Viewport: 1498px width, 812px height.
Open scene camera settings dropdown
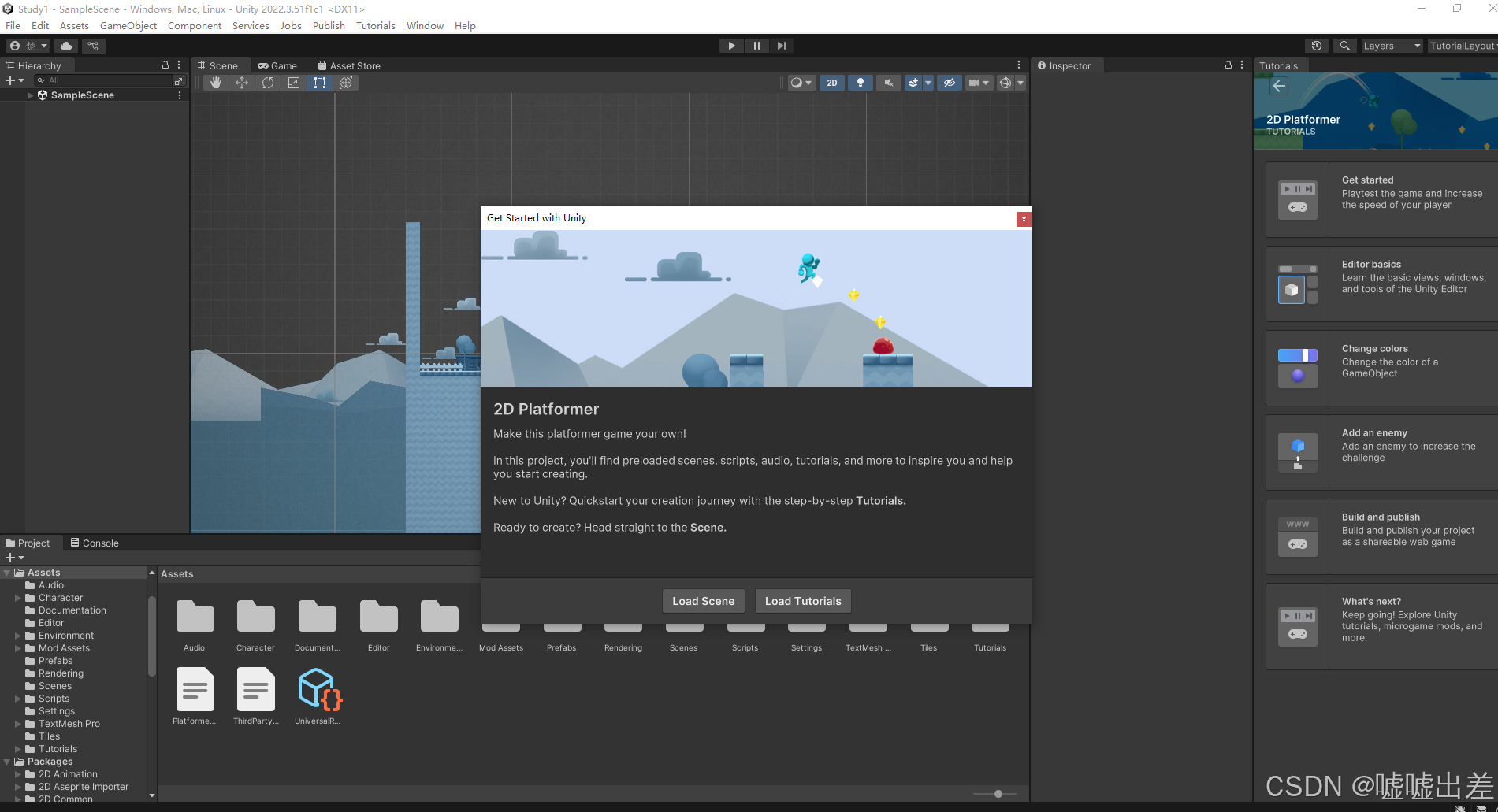click(979, 83)
